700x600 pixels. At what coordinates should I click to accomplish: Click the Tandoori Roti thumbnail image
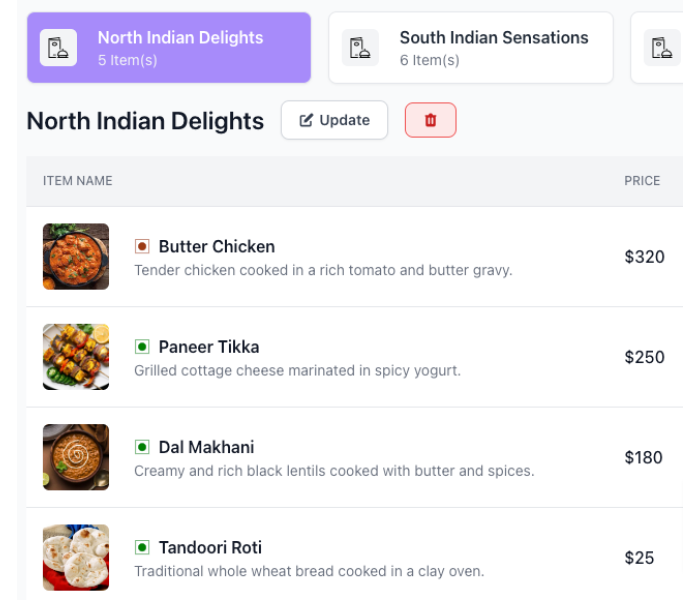76,557
